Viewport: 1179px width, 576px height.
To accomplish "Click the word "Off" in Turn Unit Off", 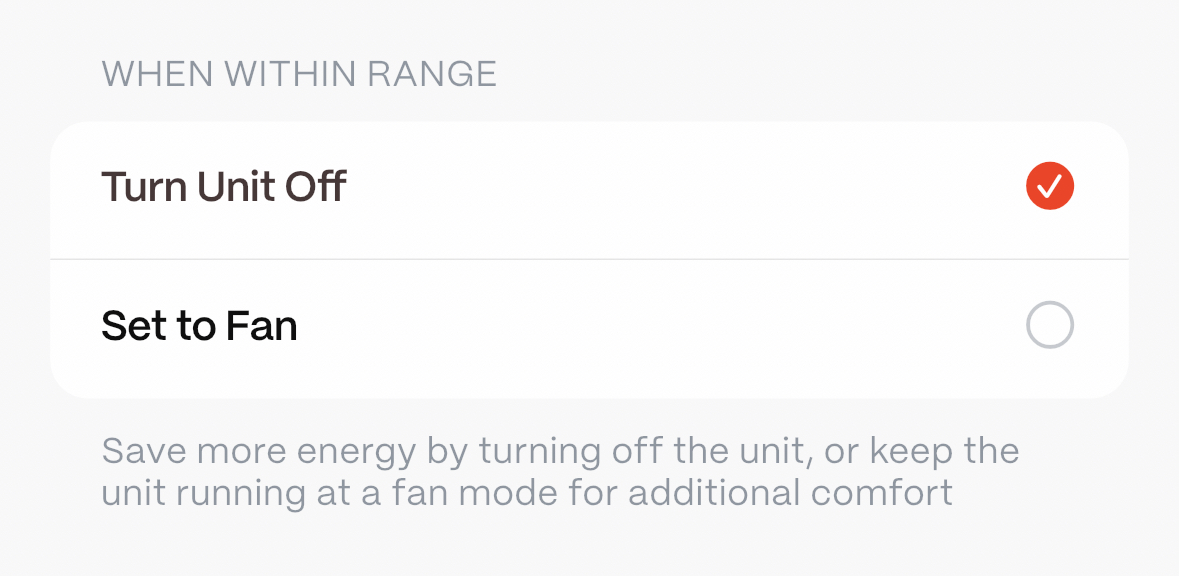I will [316, 187].
